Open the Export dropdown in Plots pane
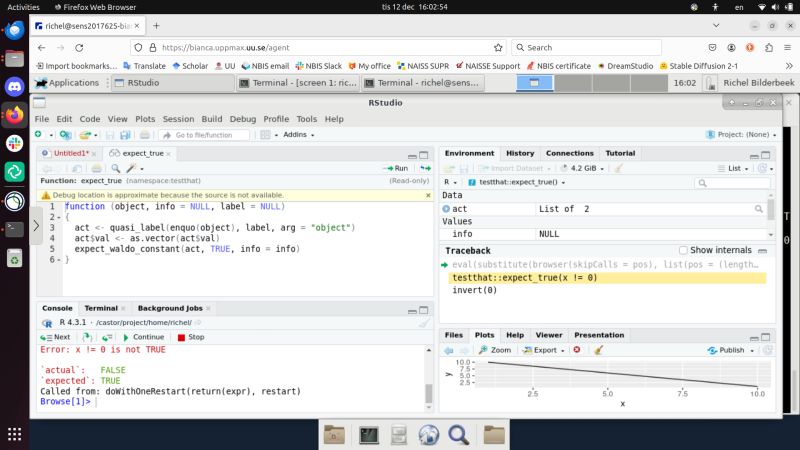Screen dimensions: 800x450 [544, 350]
